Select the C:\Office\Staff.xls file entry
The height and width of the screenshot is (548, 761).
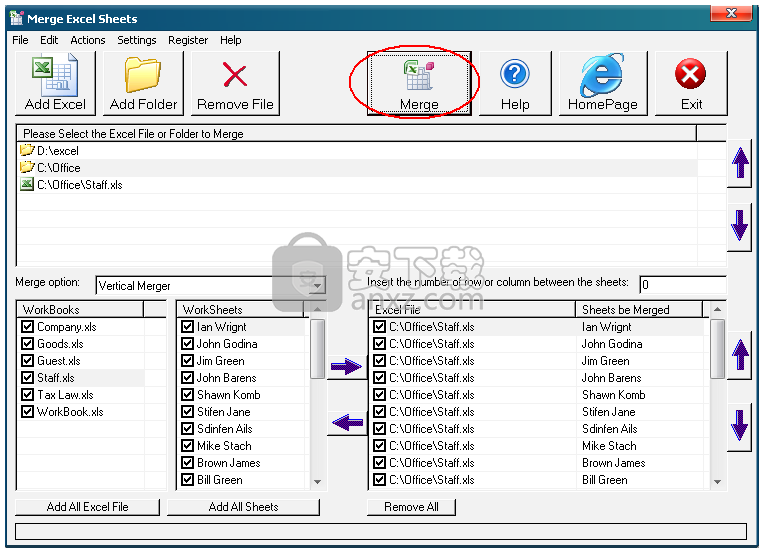click(x=71, y=184)
